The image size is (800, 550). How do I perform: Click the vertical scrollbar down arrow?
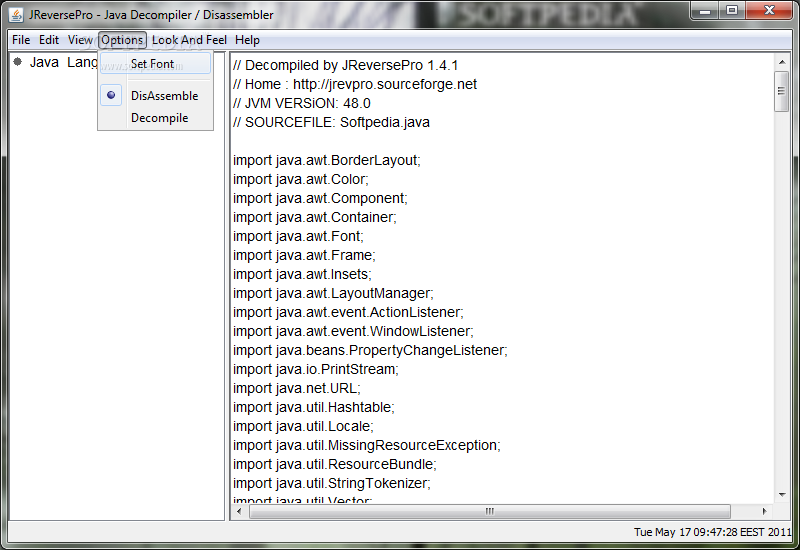pos(782,494)
